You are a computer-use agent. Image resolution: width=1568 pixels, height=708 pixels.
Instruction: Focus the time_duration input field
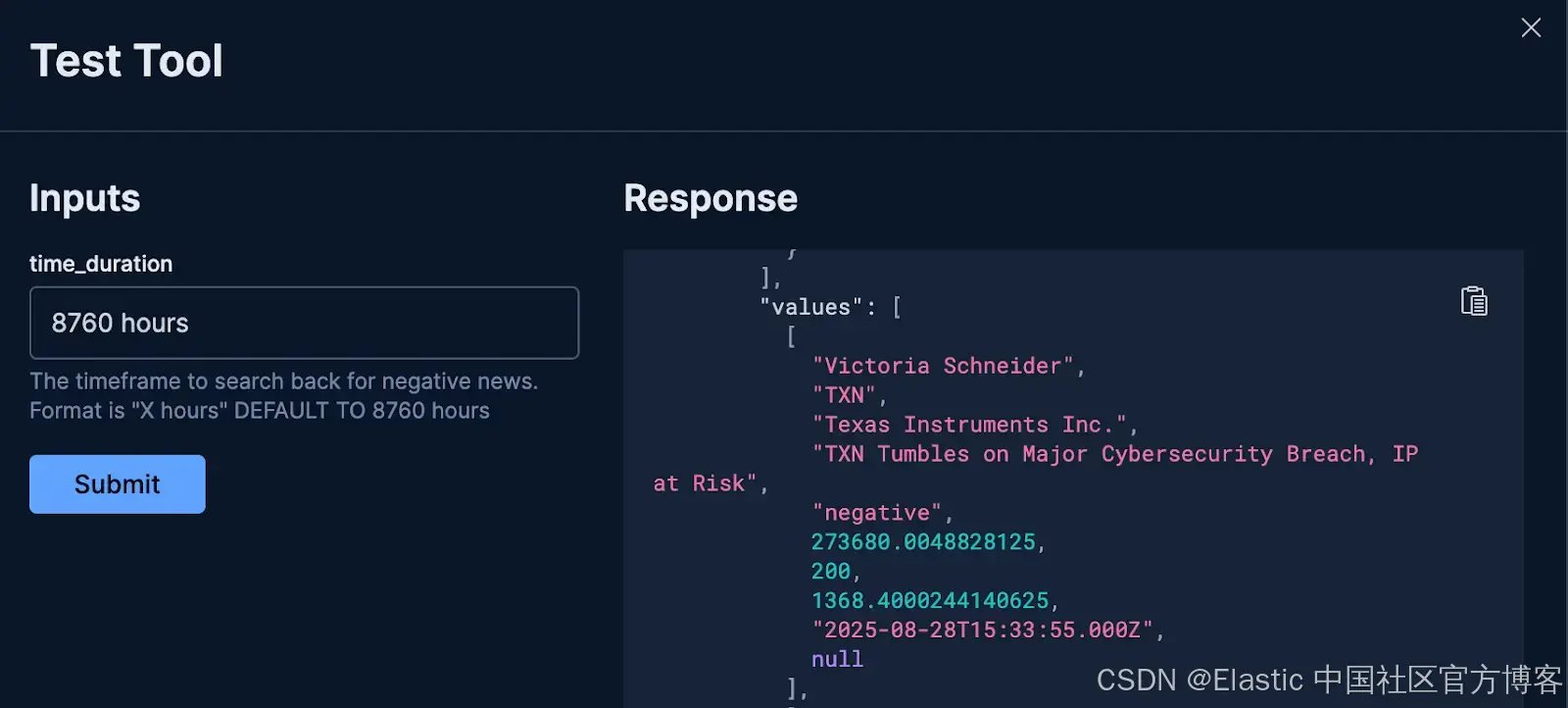(304, 323)
